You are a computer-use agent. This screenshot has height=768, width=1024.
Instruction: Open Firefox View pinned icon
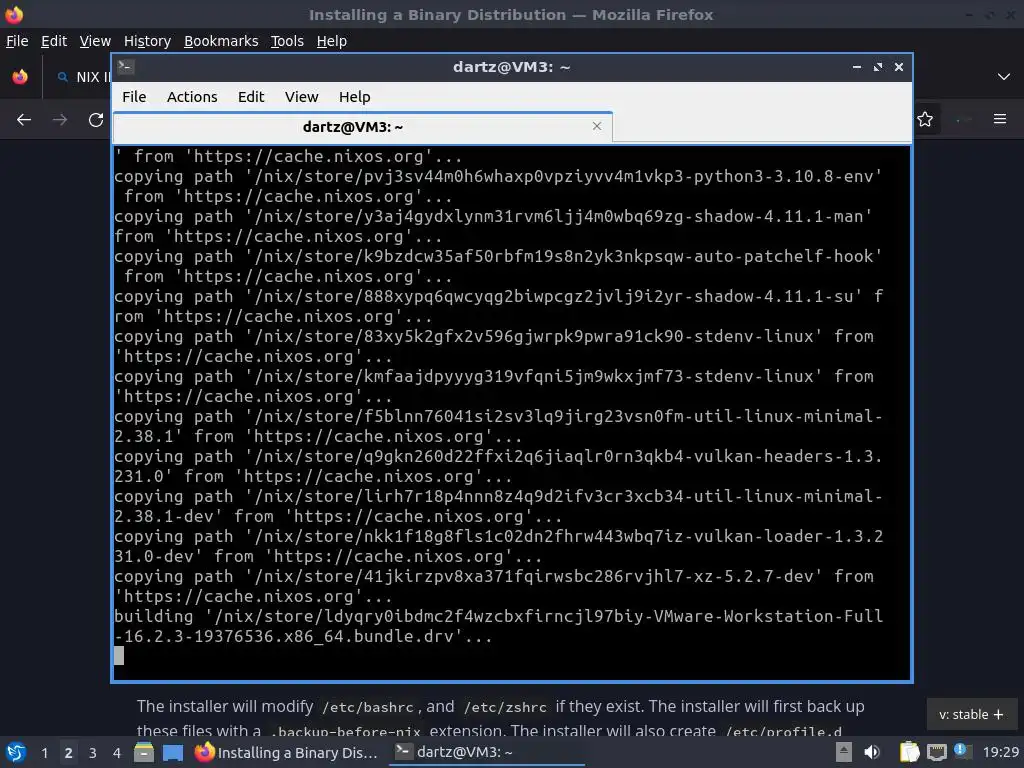20,76
